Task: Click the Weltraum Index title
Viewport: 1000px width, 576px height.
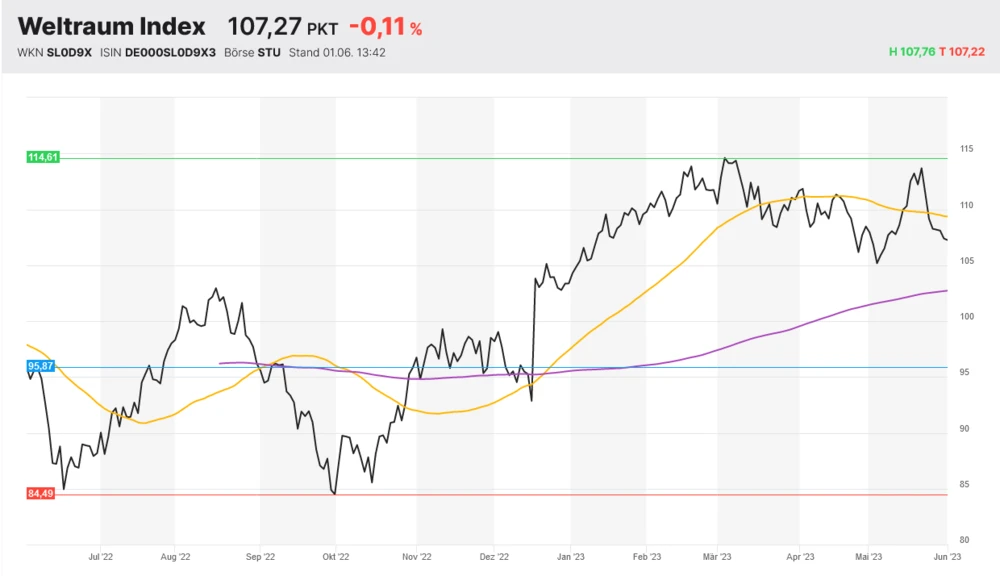Action: 112,27
